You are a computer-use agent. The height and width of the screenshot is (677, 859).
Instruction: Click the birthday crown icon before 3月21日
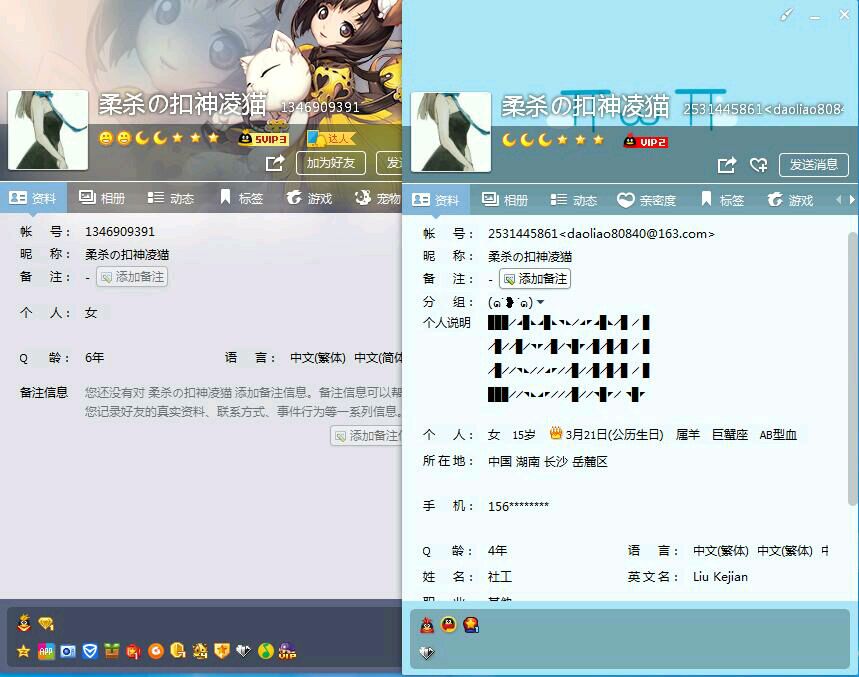tap(556, 434)
